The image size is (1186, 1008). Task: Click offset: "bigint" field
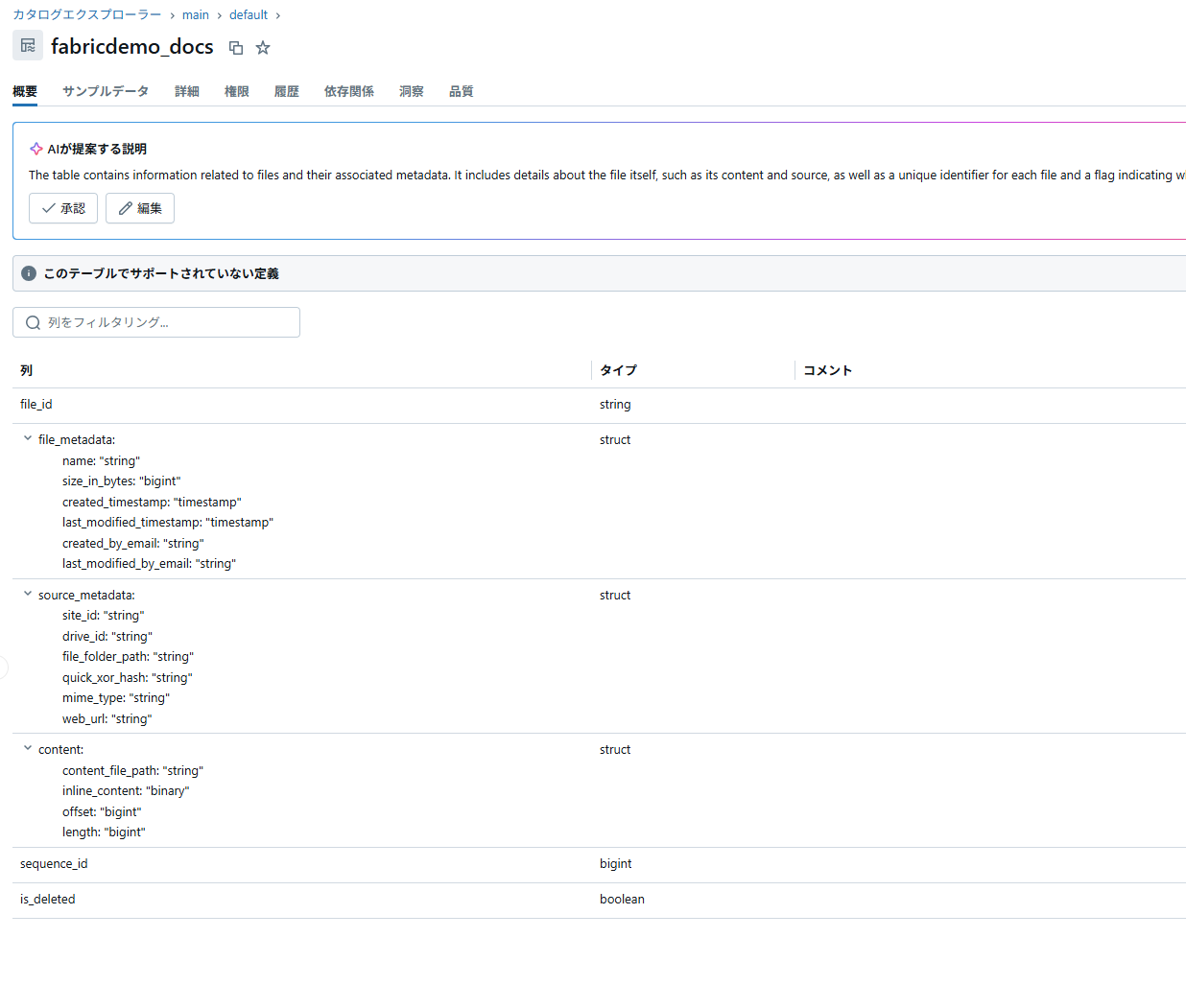click(102, 812)
